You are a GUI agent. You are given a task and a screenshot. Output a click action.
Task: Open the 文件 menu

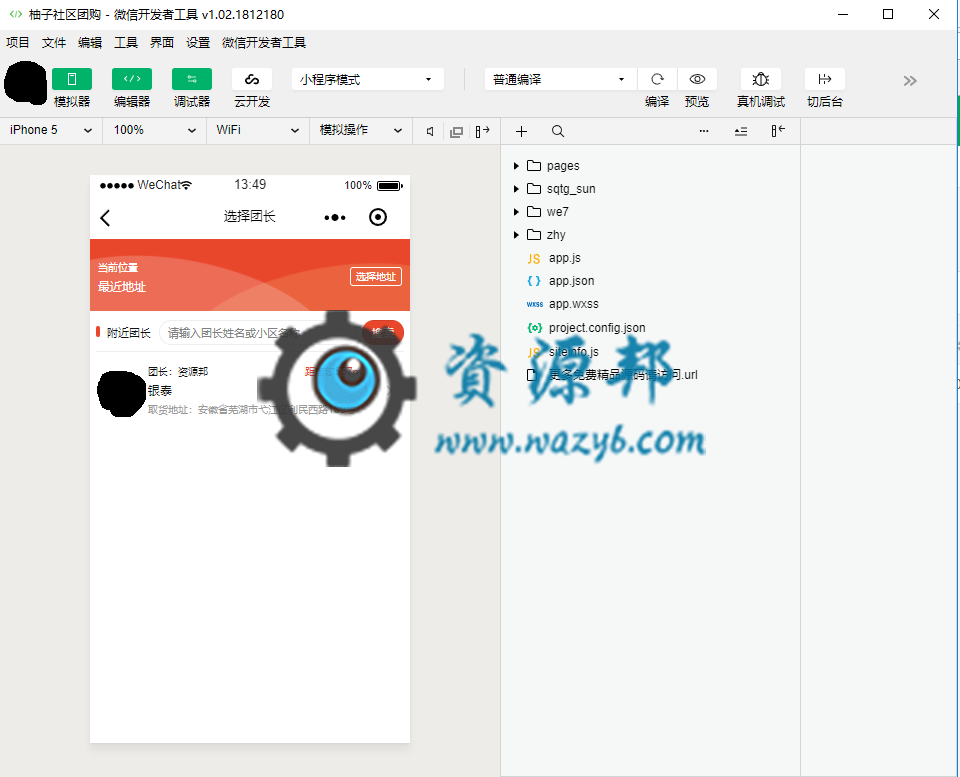[x=54, y=42]
